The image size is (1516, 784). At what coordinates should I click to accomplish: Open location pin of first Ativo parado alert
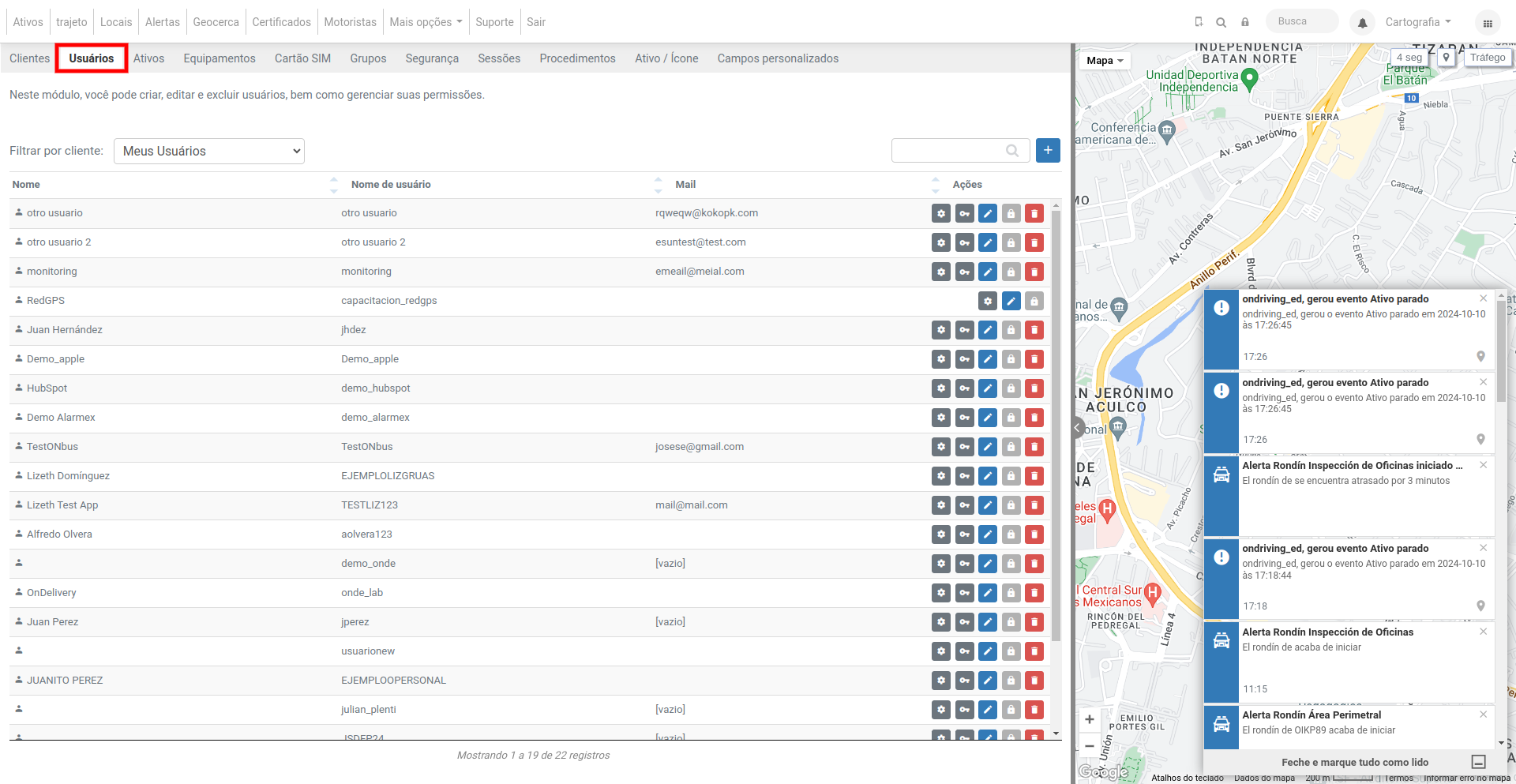tap(1480, 356)
